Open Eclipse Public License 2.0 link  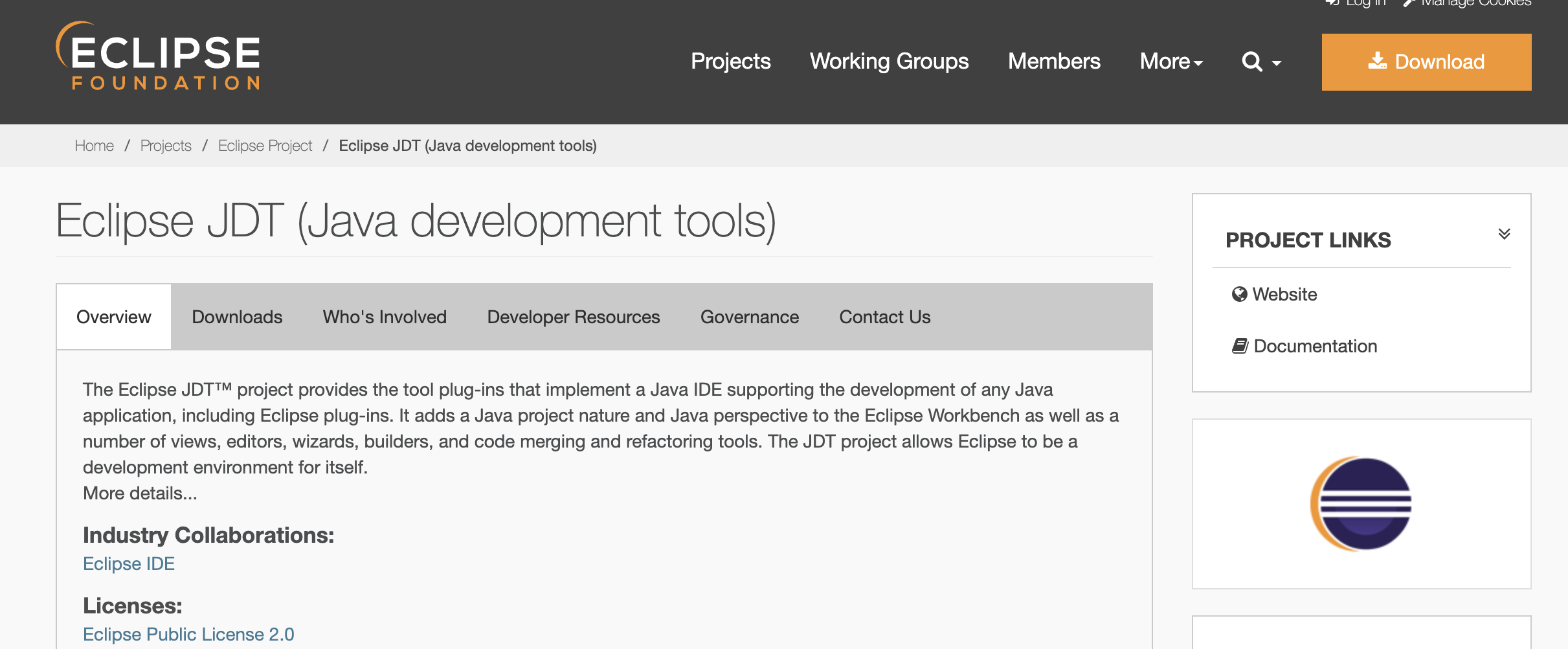pyautogui.click(x=188, y=634)
